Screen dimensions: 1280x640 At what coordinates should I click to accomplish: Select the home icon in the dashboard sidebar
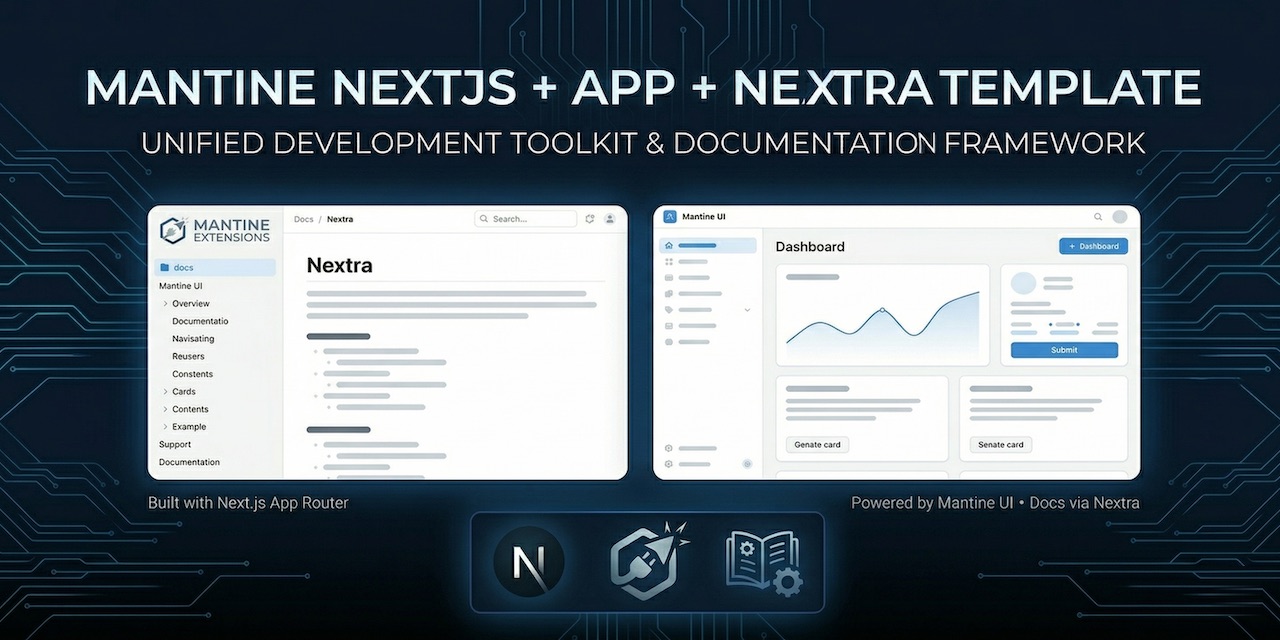670,245
